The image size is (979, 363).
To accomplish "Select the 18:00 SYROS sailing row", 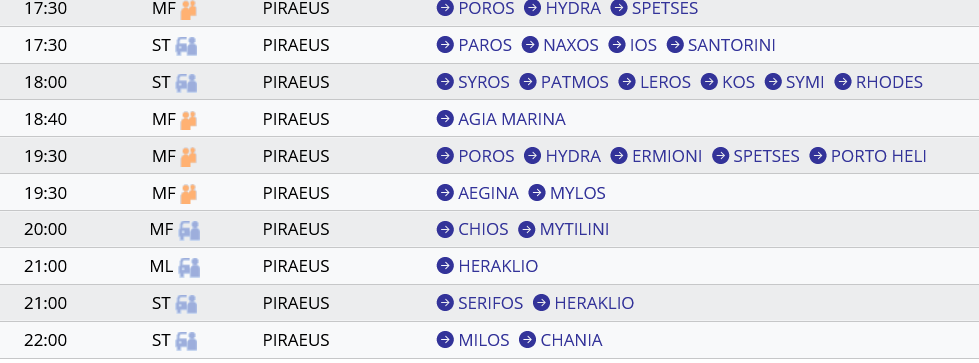I will pyautogui.click(x=490, y=82).
